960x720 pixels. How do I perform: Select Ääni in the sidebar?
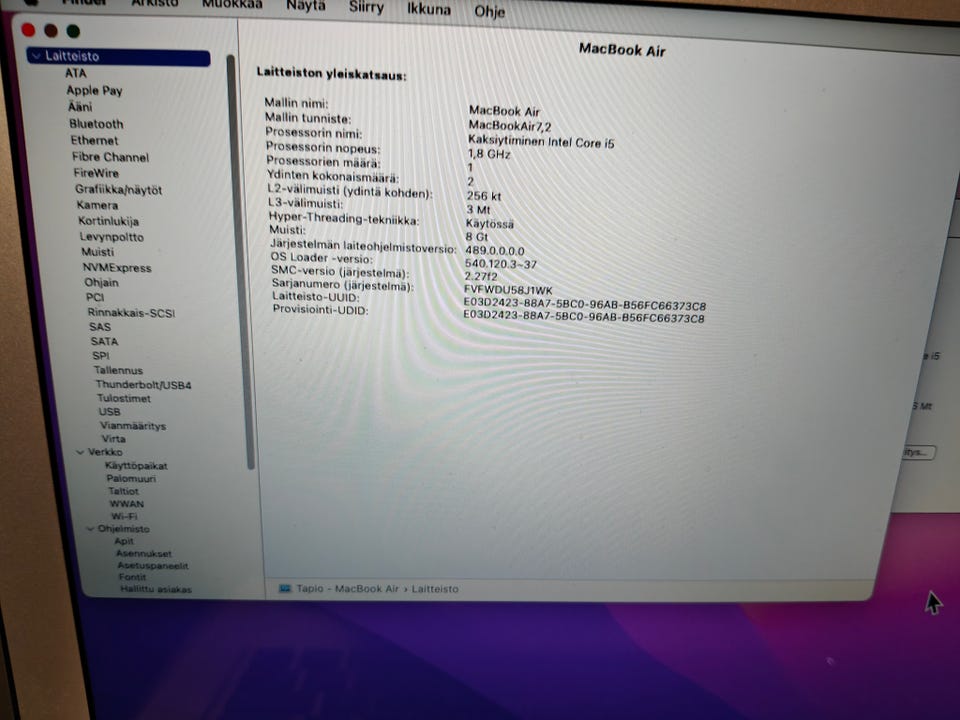(80, 107)
